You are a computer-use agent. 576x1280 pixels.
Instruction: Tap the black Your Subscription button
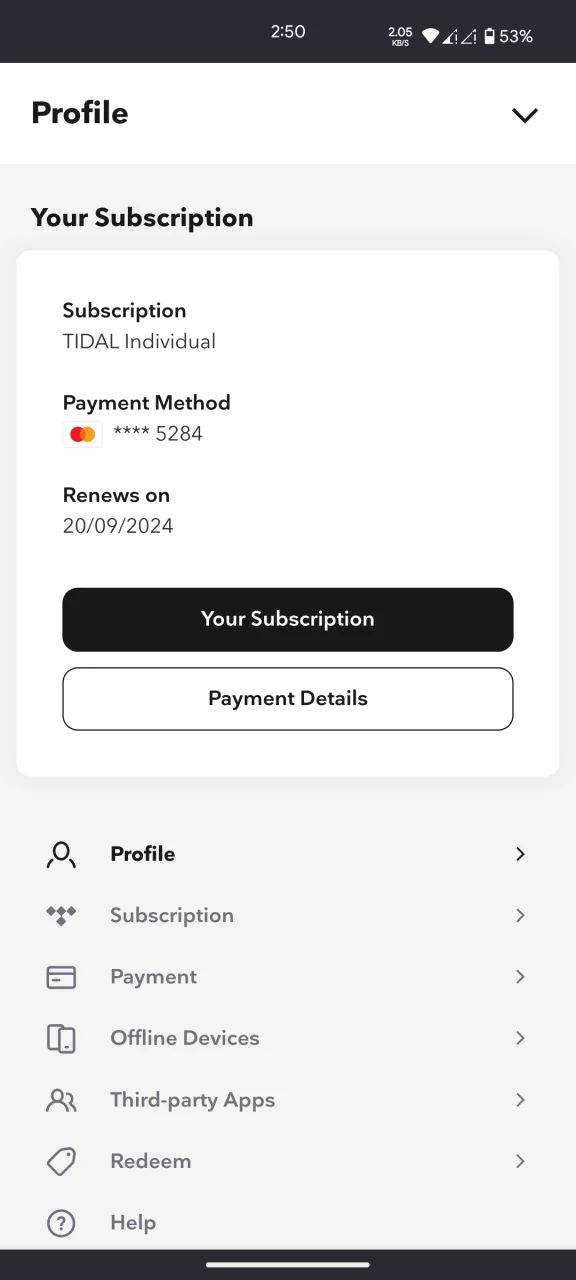pos(288,619)
